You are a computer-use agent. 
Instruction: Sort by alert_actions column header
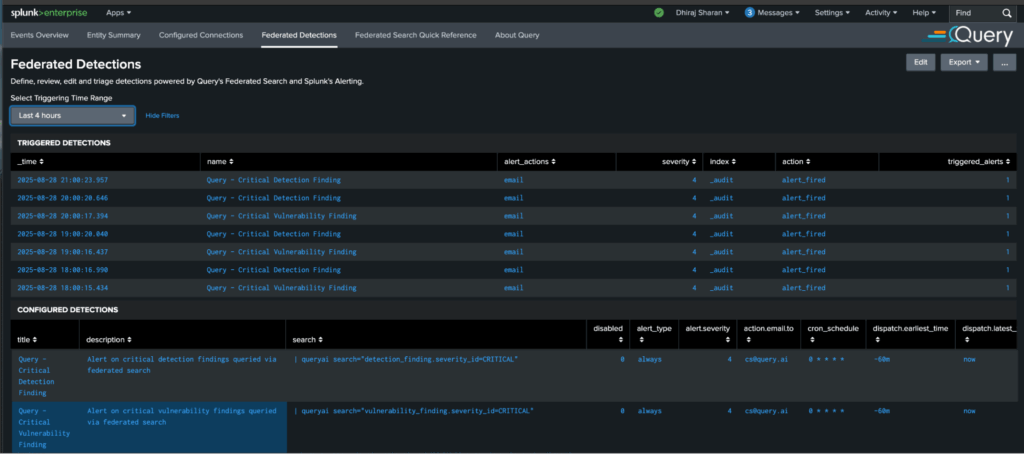[532, 161]
